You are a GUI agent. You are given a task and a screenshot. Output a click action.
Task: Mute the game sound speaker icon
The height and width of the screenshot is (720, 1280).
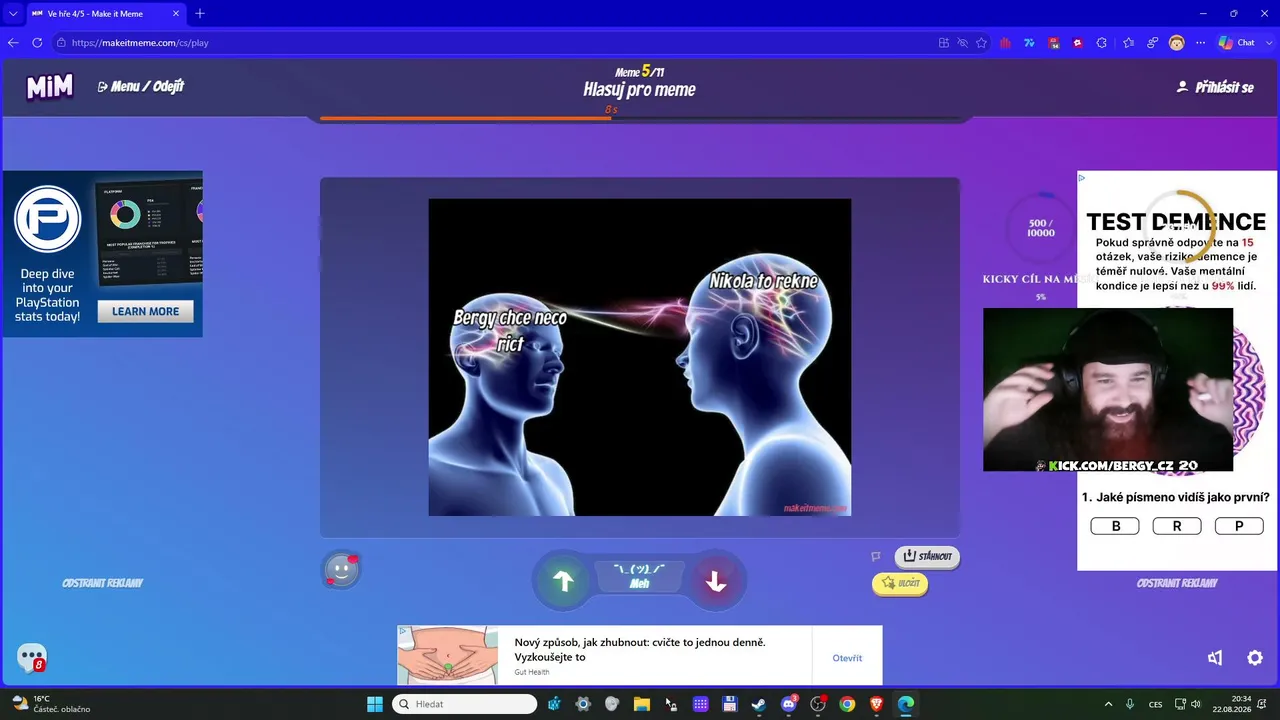tap(1215, 658)
